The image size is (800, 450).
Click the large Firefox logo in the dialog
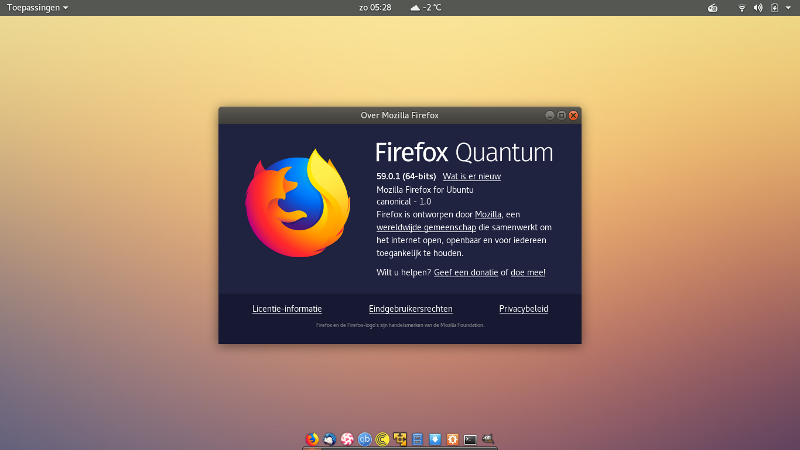coord(298,203)
